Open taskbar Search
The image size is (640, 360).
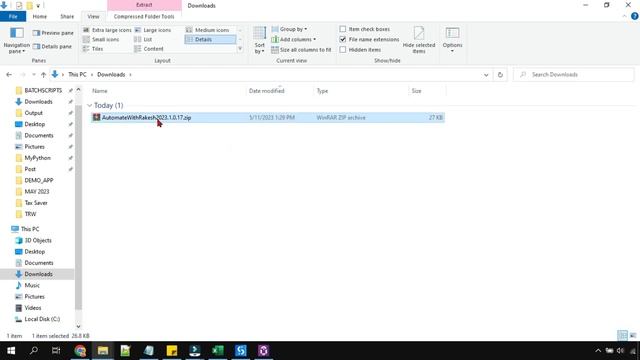tap(34, 351)
